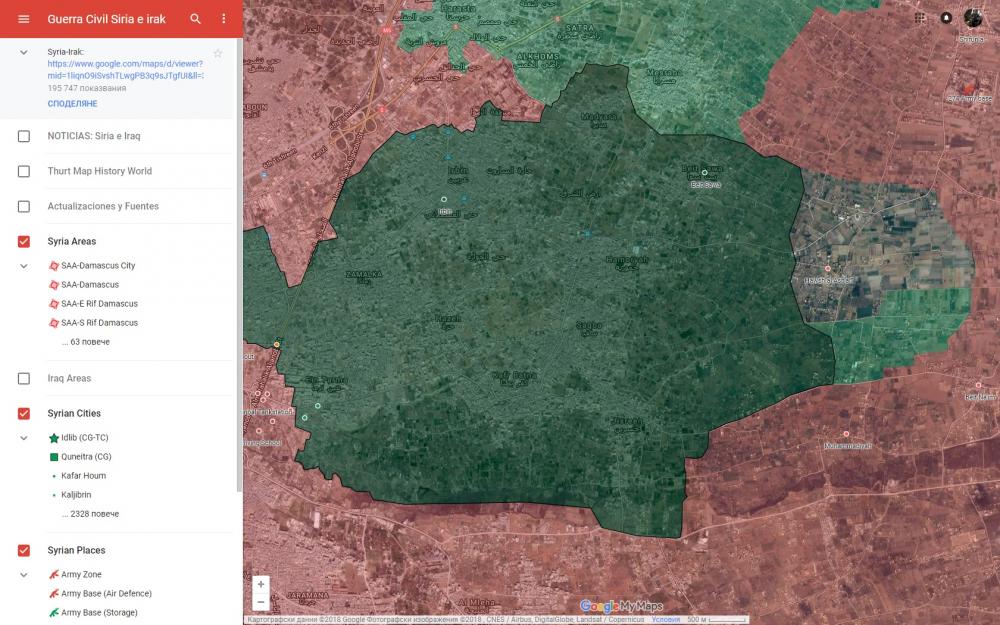Enable the Iraq Areas layer checkbox
Screen dimensions: 1000x625
(x=24, y=379)
